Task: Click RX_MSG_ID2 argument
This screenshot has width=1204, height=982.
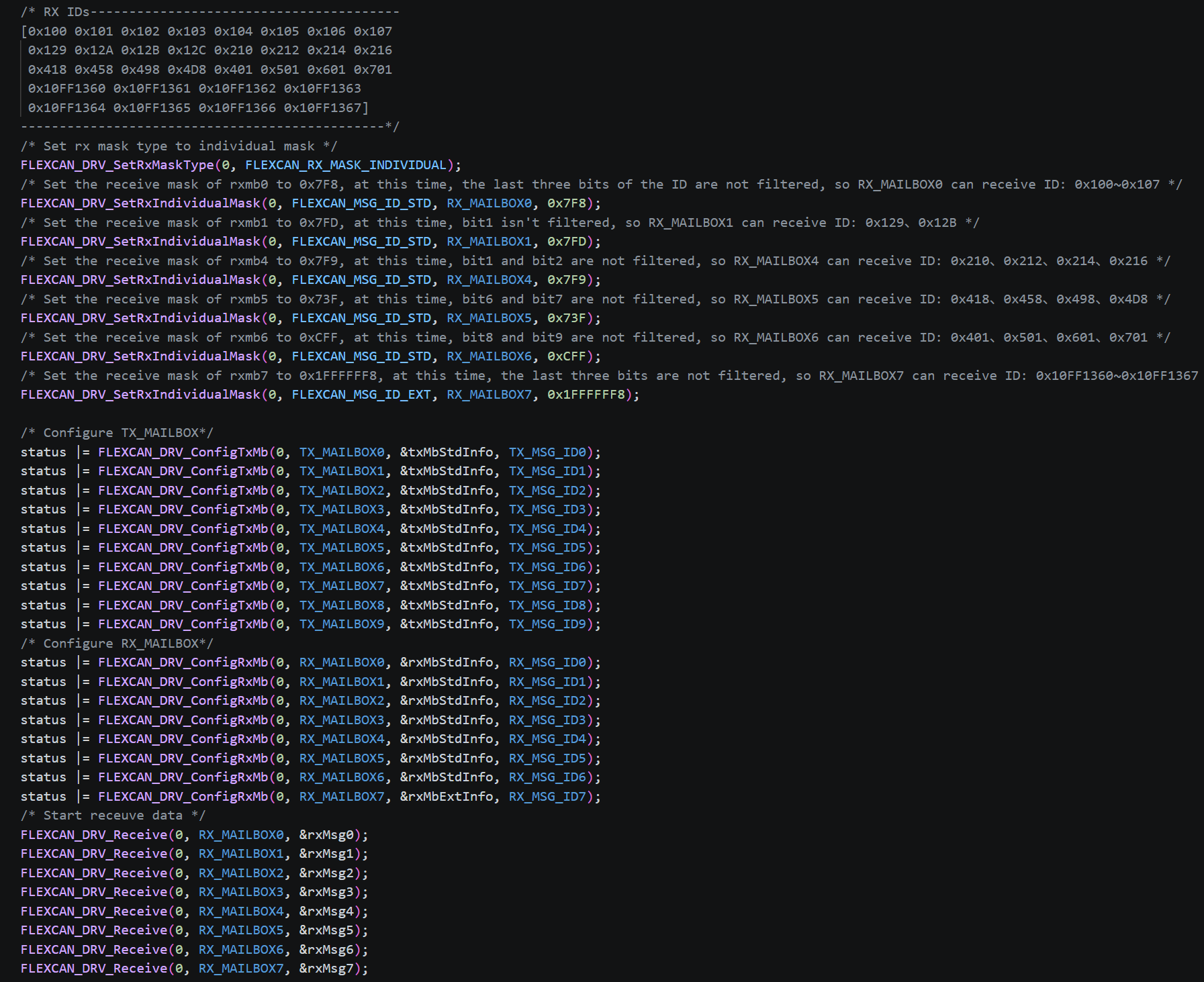Action: point(547,701)
